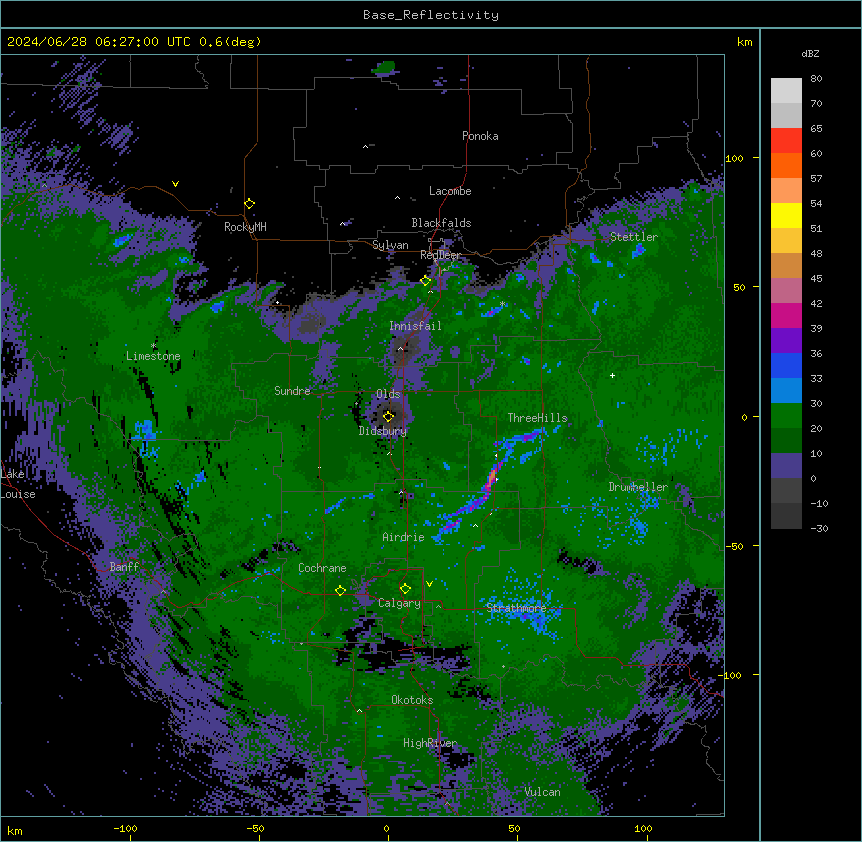Select the orange 57-60 dBZ legend swatch
The image size is (862, 842).
coord(786,165)
